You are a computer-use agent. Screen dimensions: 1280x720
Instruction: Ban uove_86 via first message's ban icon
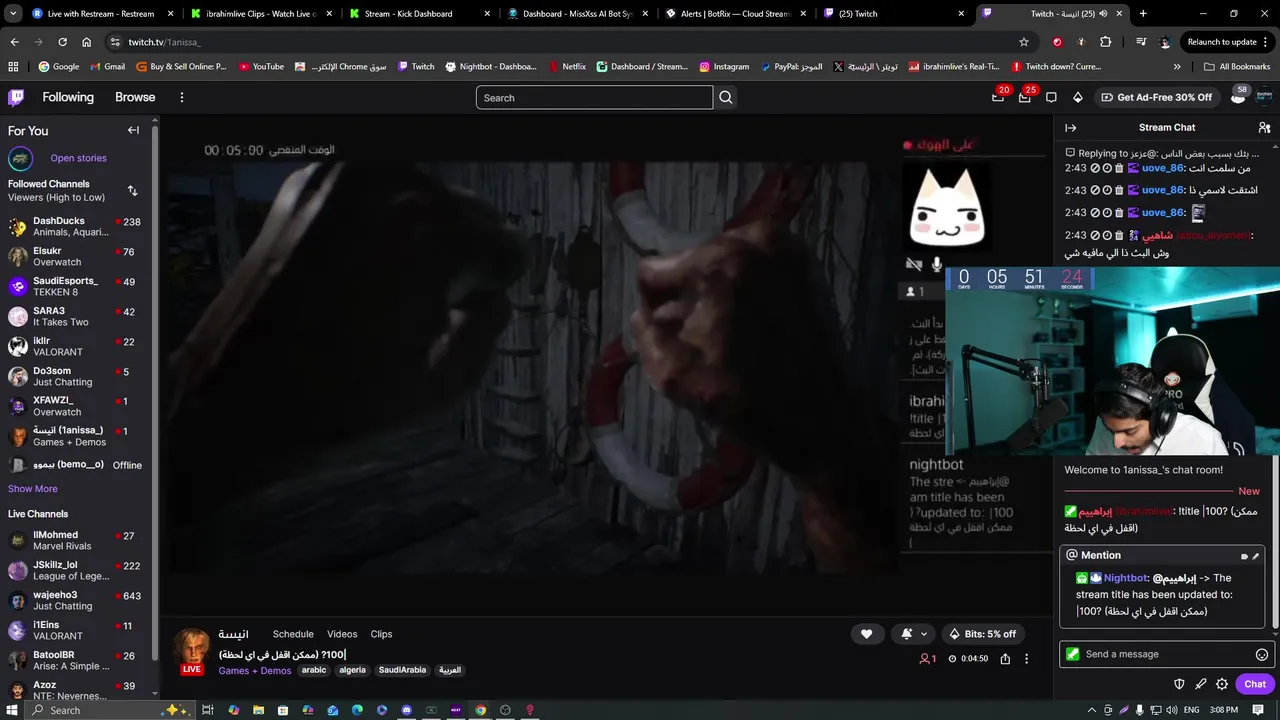point(1095,168)
